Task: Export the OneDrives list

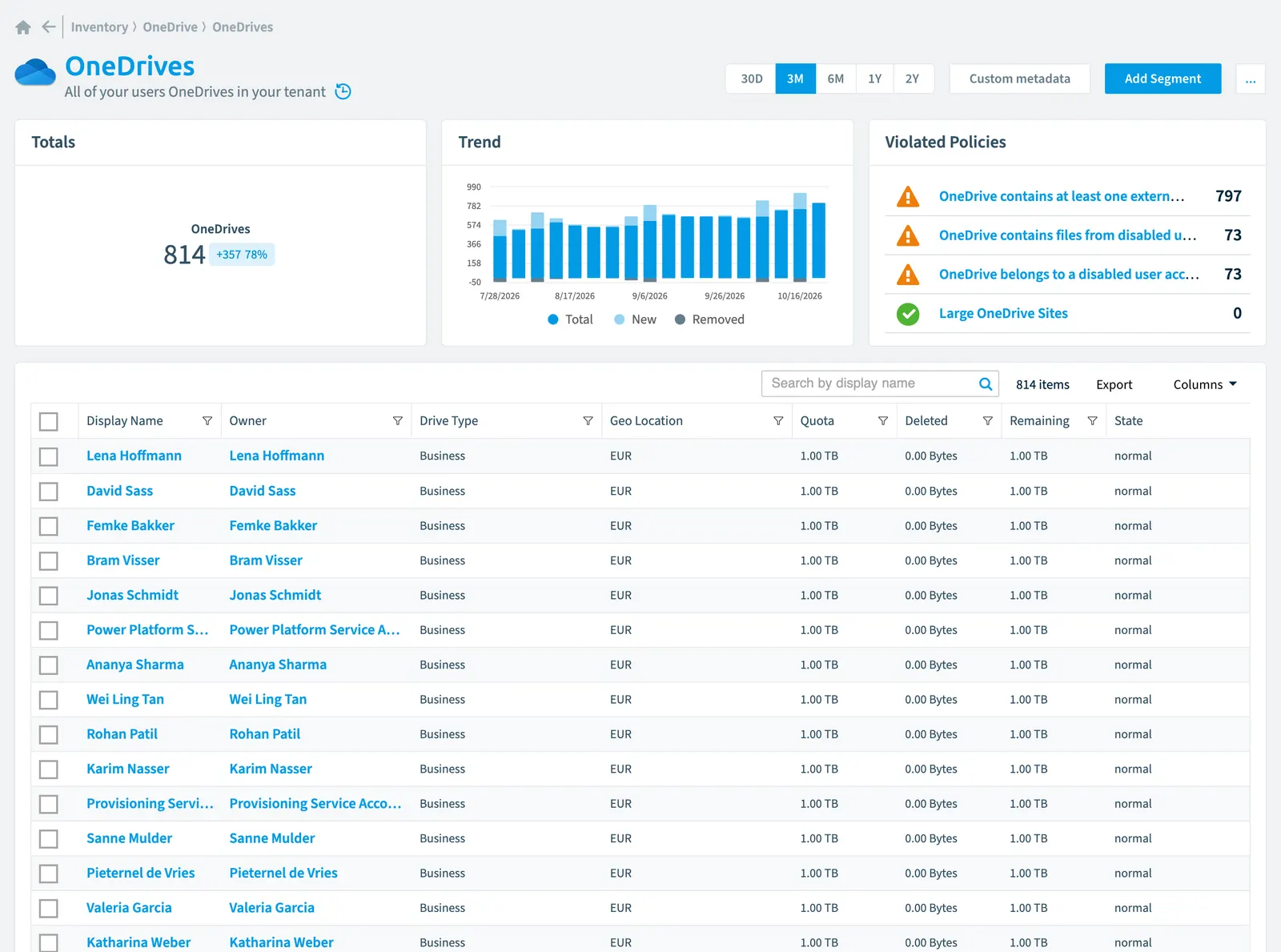Action: 1114,384
